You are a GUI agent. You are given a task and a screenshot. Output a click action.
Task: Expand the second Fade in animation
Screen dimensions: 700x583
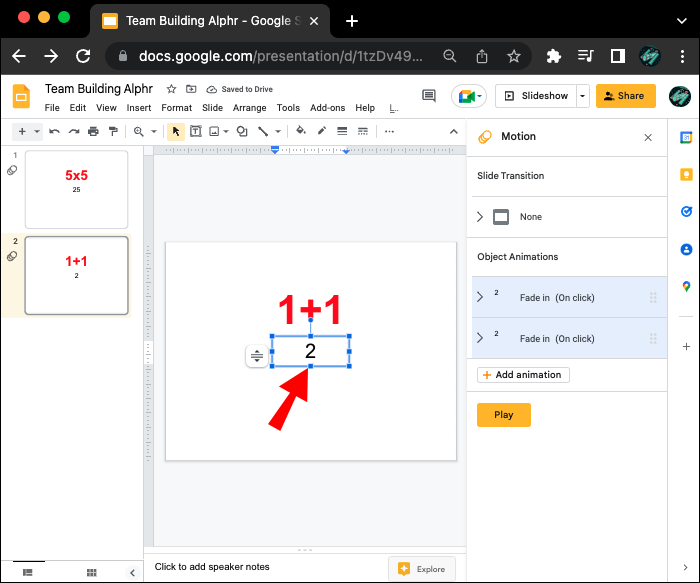(x=480, y=338)
